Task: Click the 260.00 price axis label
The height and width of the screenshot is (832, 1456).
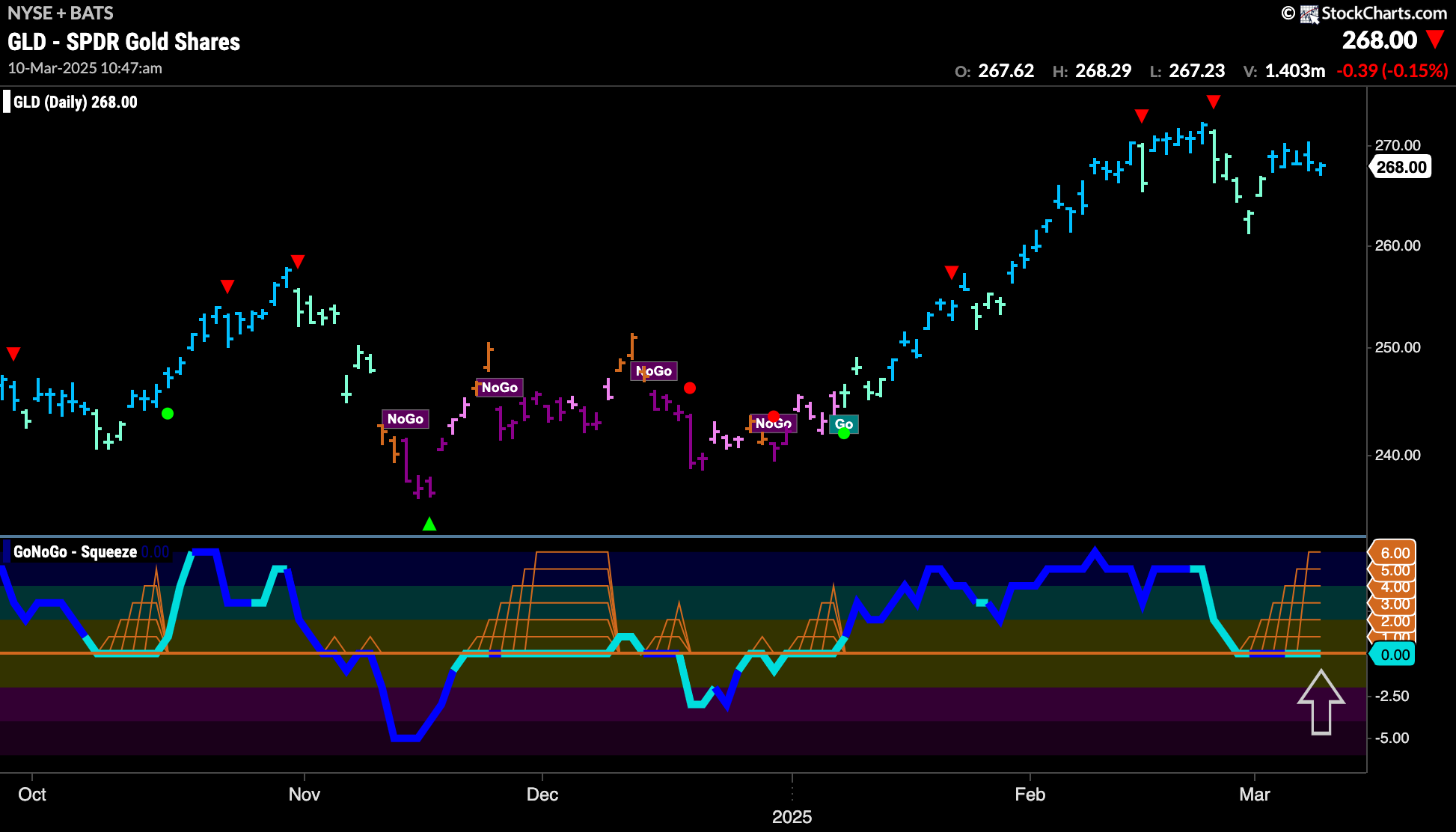Action: coord(1397,245)
